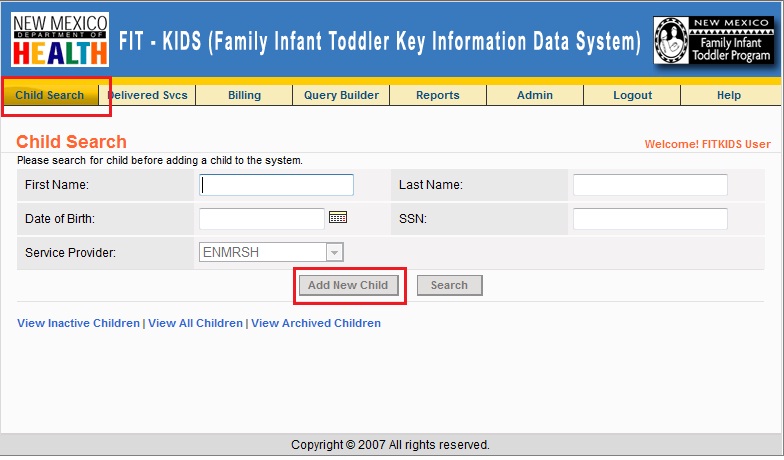Focus the First Name input field
Image resolution: width=784 pixels, height=460 pixels.
[276, 185]
